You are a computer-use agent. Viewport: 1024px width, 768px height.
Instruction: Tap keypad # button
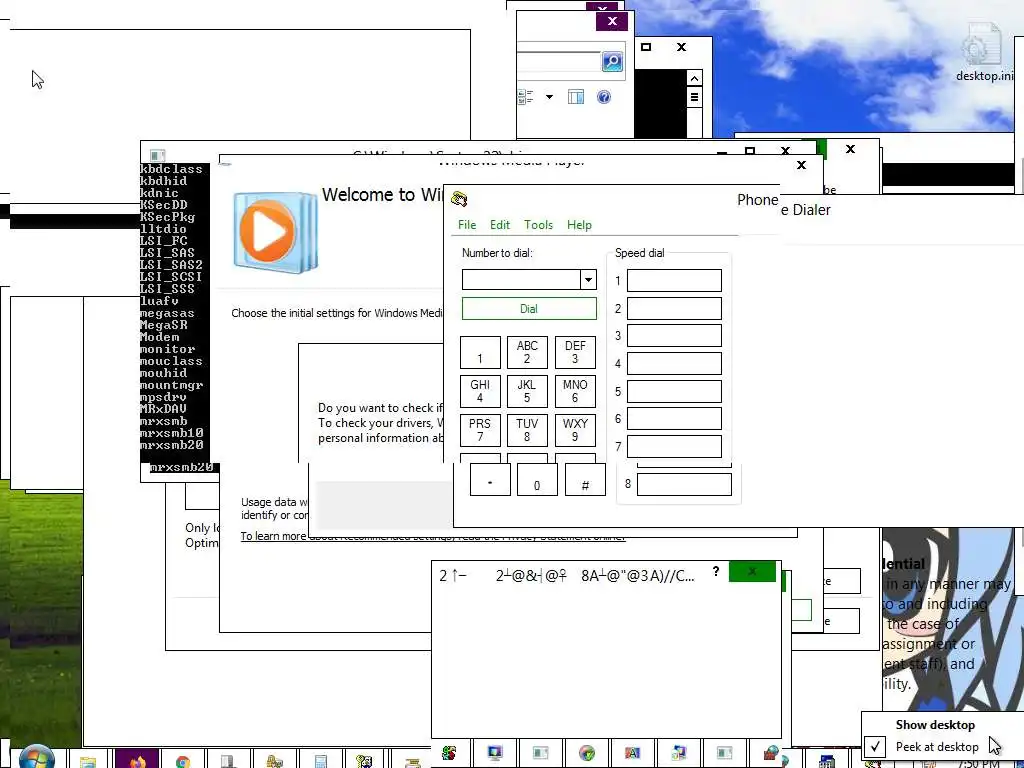tap(585, 480)
